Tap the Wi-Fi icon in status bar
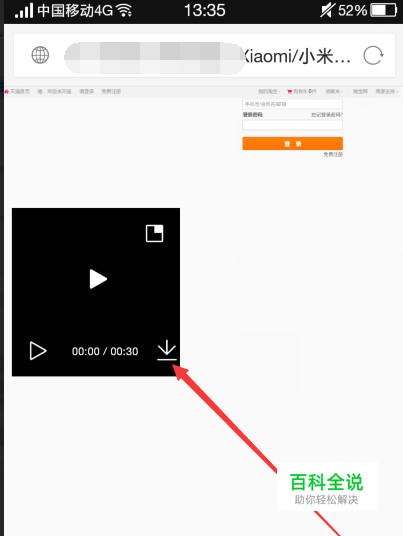This screenshot has height=536, width=403. click(124, 11)
